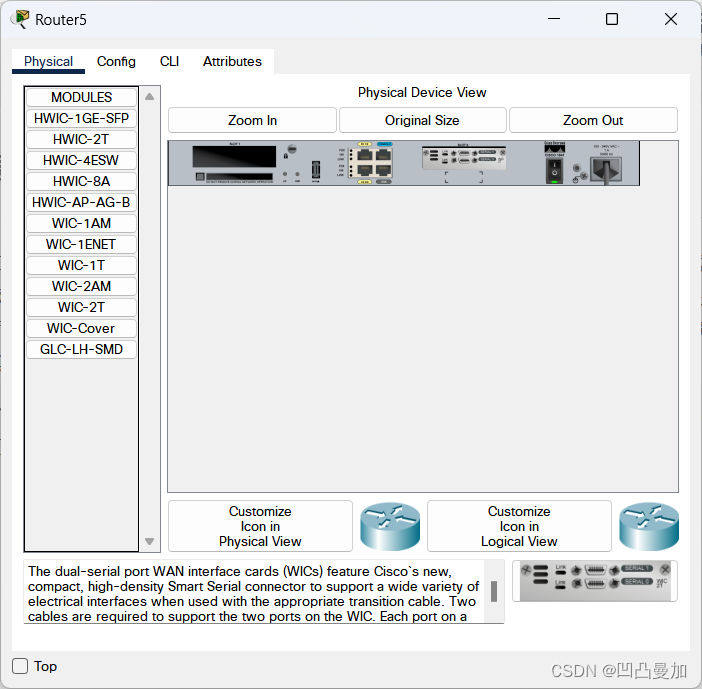Select the HWIC-8A module
The height and width of the screenshot is (689, 702).
pyautogui.click(x=81, y=181)
